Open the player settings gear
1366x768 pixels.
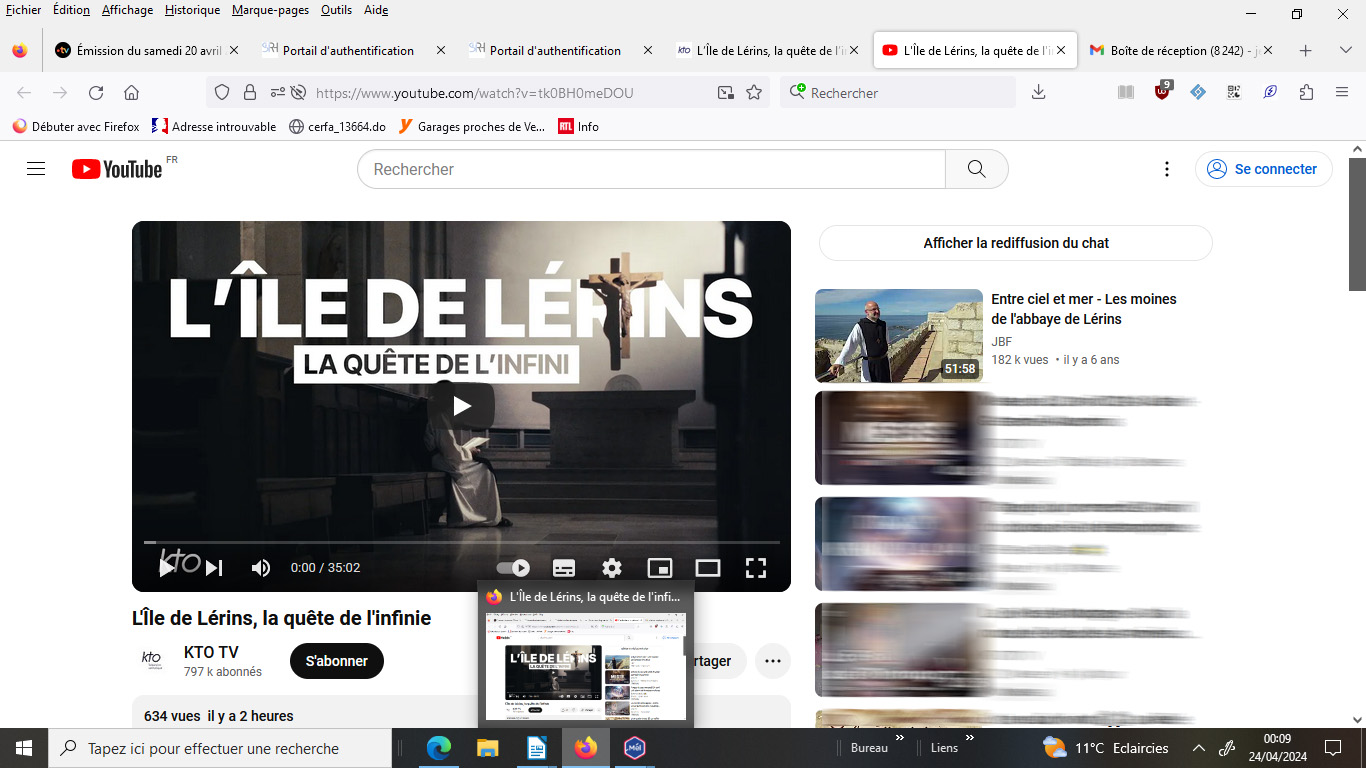coord(612,568)
